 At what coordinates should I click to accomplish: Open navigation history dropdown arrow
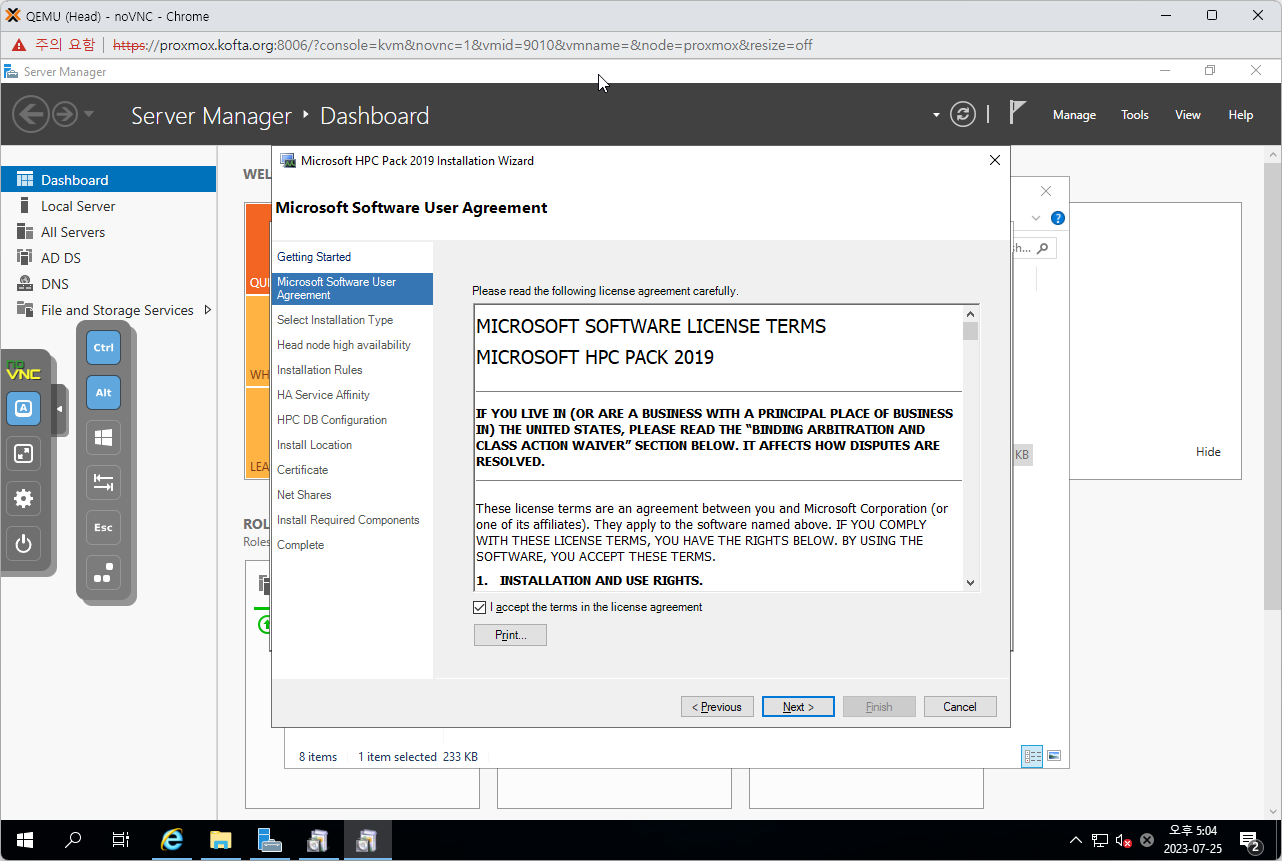[89, 114]
